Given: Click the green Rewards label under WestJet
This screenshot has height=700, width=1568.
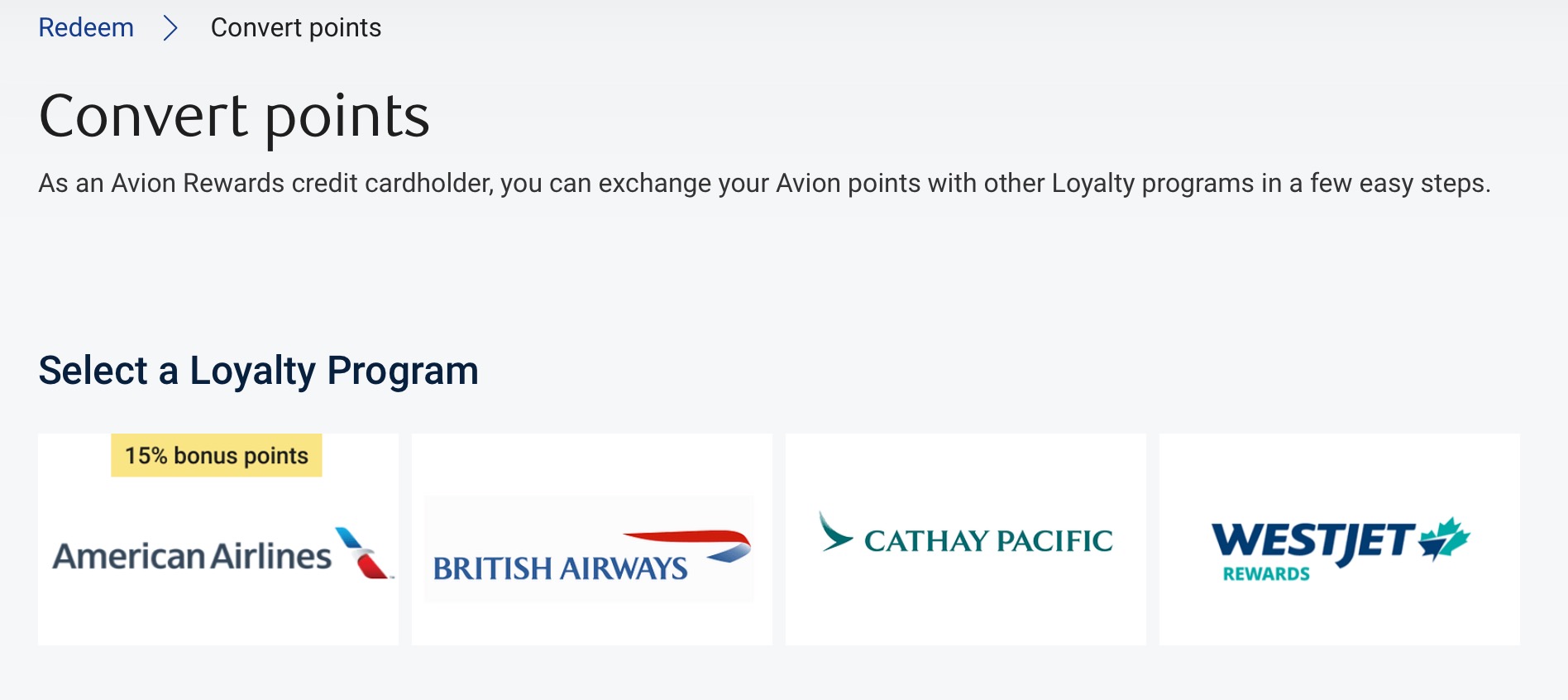Looking at the screenshot, I should (1266, 574).
